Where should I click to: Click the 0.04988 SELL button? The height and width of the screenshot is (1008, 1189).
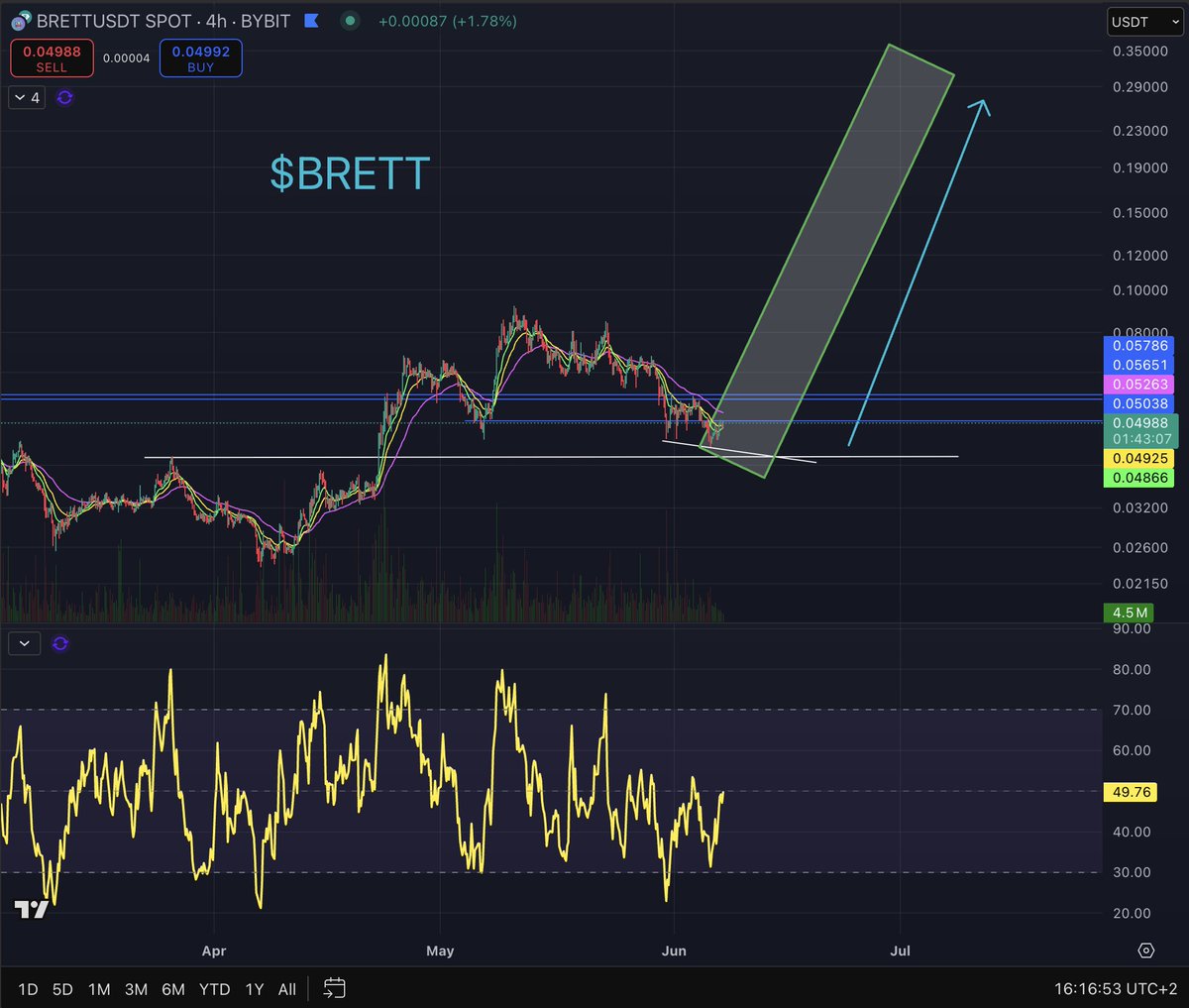[x=52, y=58]
